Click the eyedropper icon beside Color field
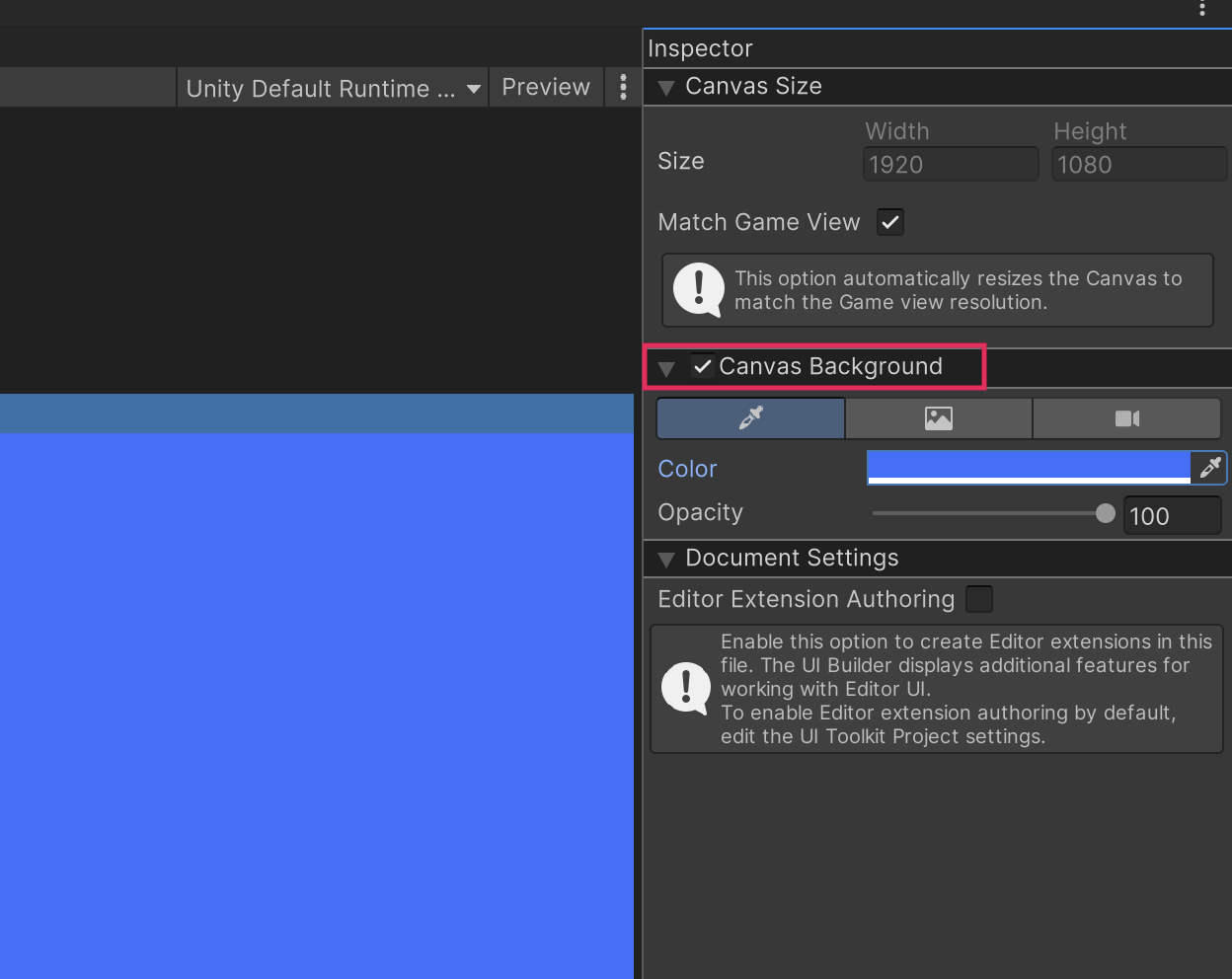Image resolution: width=1232 pixels, height=979 pixels. (x=1209, y=468)
